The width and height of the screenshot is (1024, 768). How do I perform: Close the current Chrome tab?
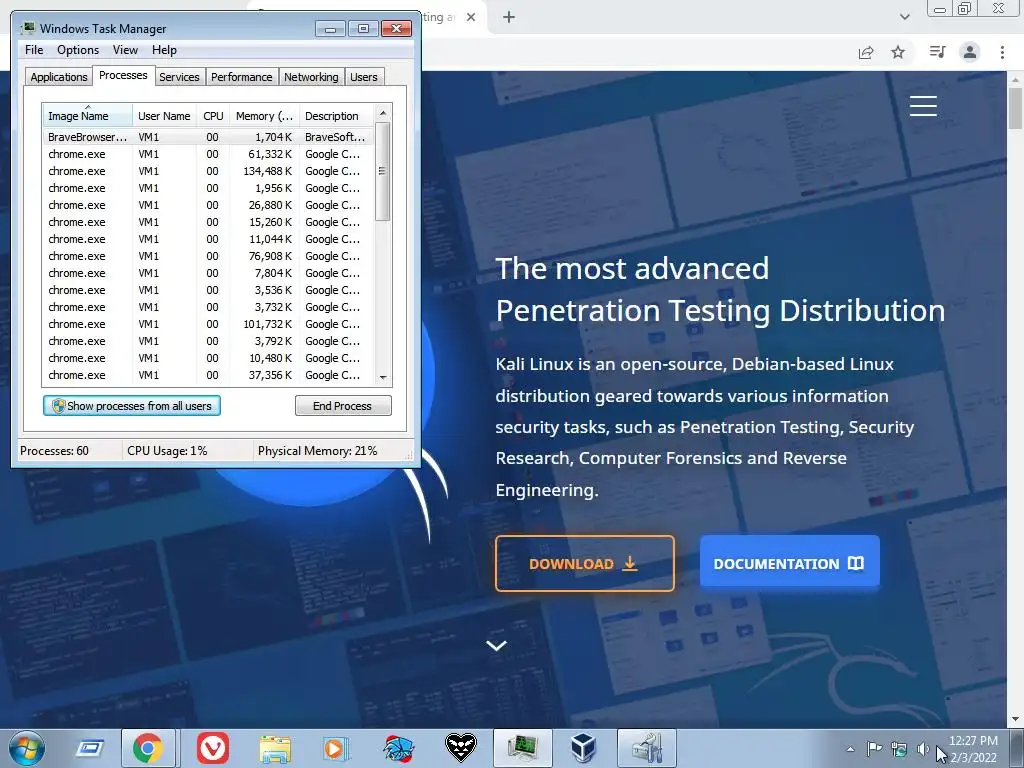(x=471, y=17)
